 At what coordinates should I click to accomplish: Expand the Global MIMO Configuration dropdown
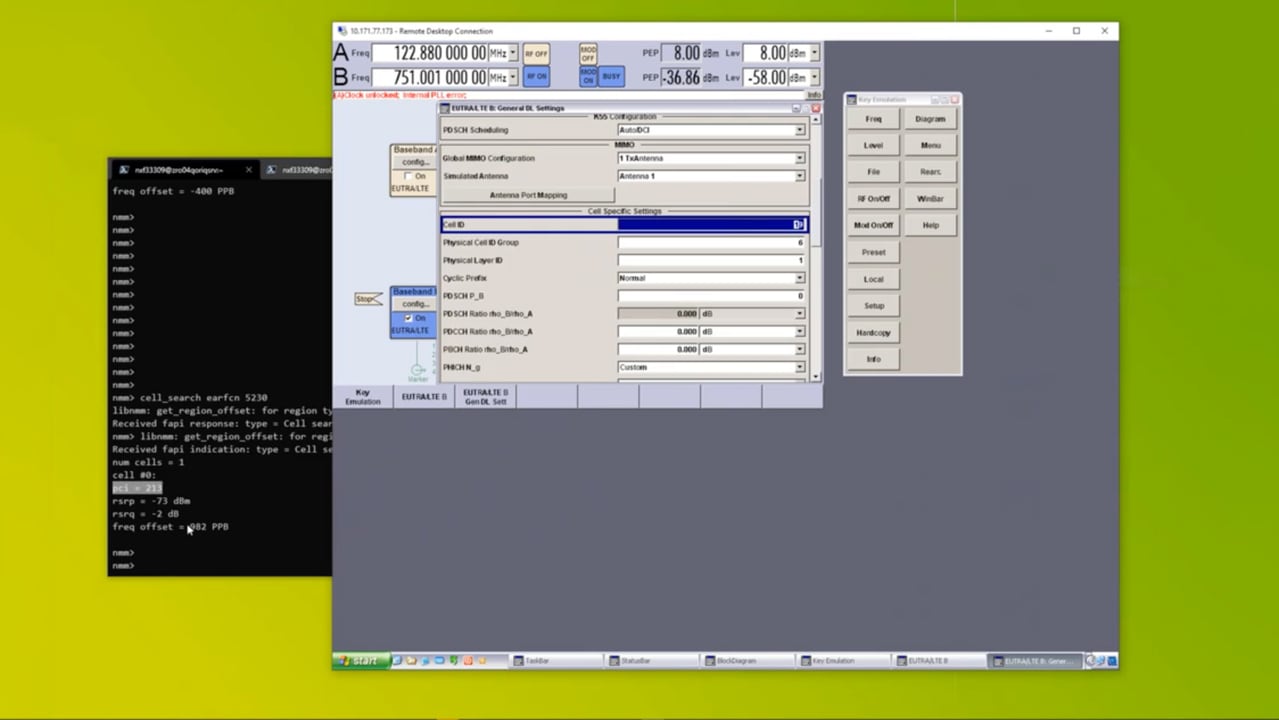pos(799,158)
